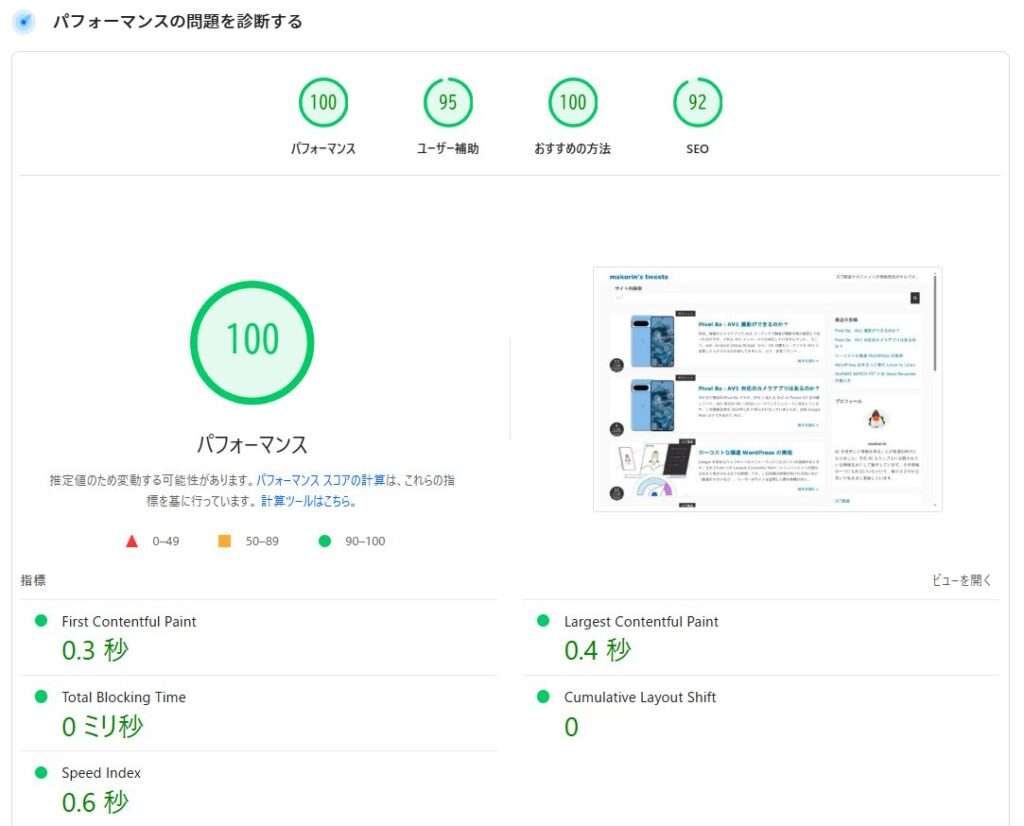Expand the Largest Contentful Paint metric

[x=641, y=621]
